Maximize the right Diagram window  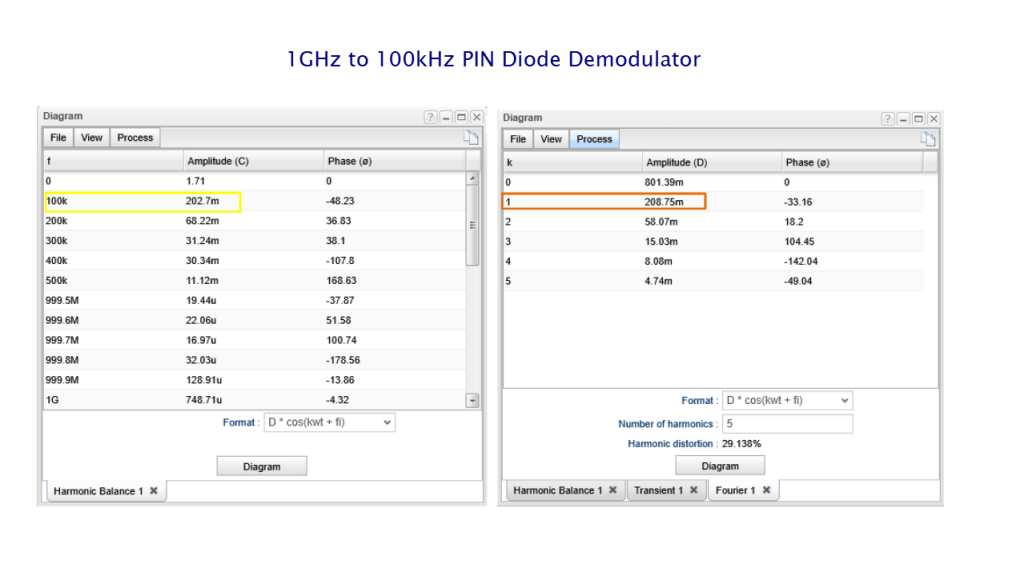[918, 118]
